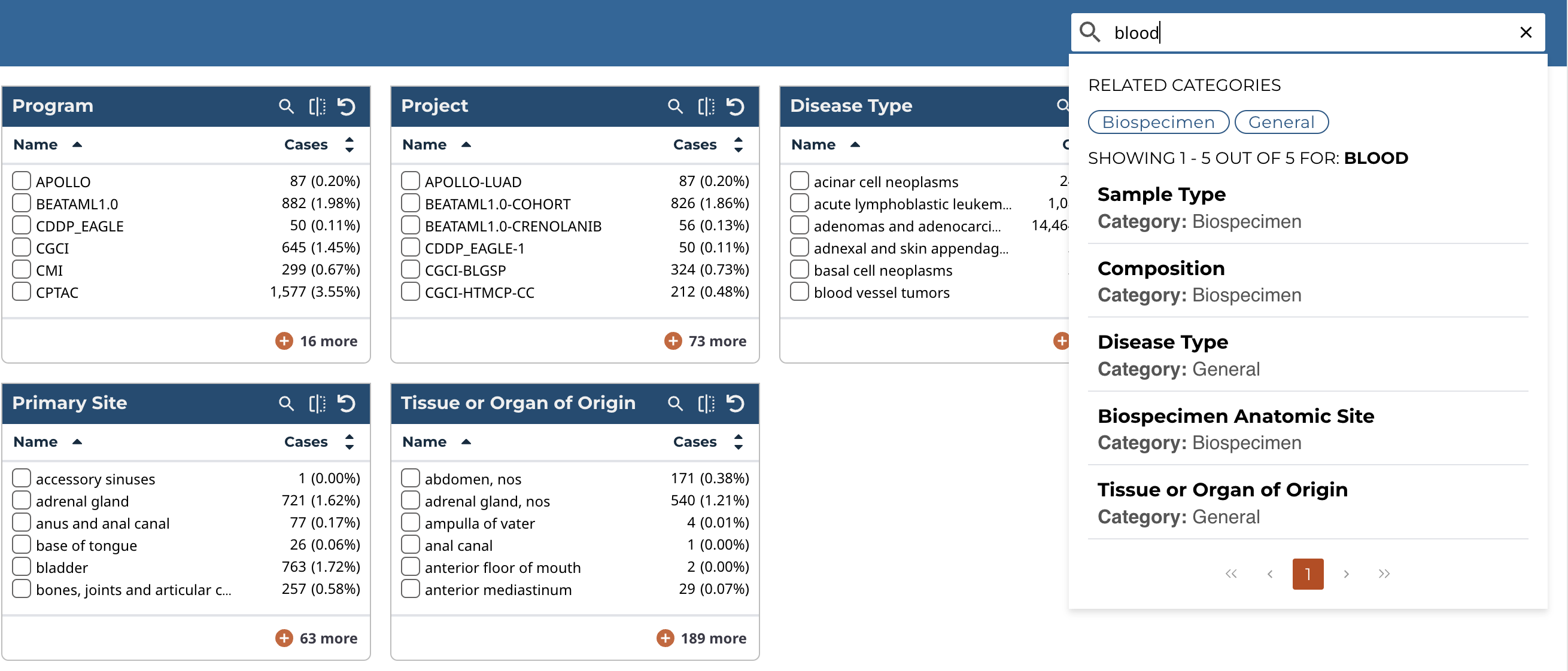Select the CGCI-BLGSP project checkbox
1568x671 pixels.
click(x=411, y=270)
